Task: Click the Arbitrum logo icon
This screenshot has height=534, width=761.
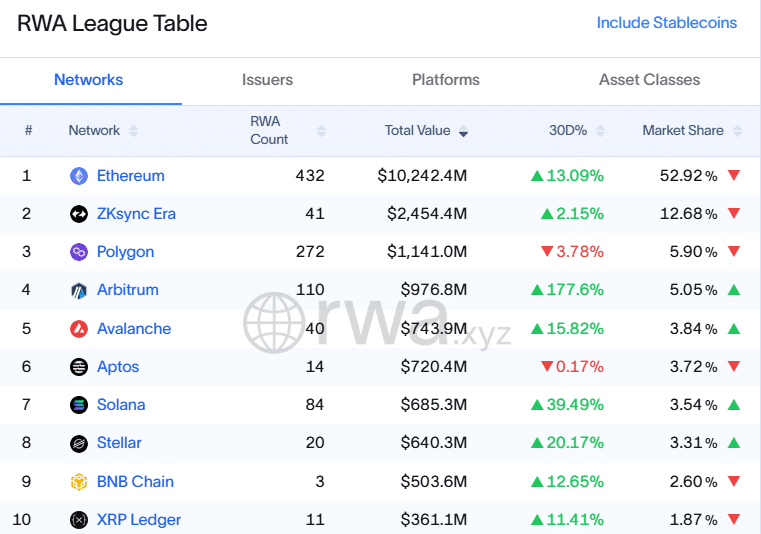Action: coord(78,291)
